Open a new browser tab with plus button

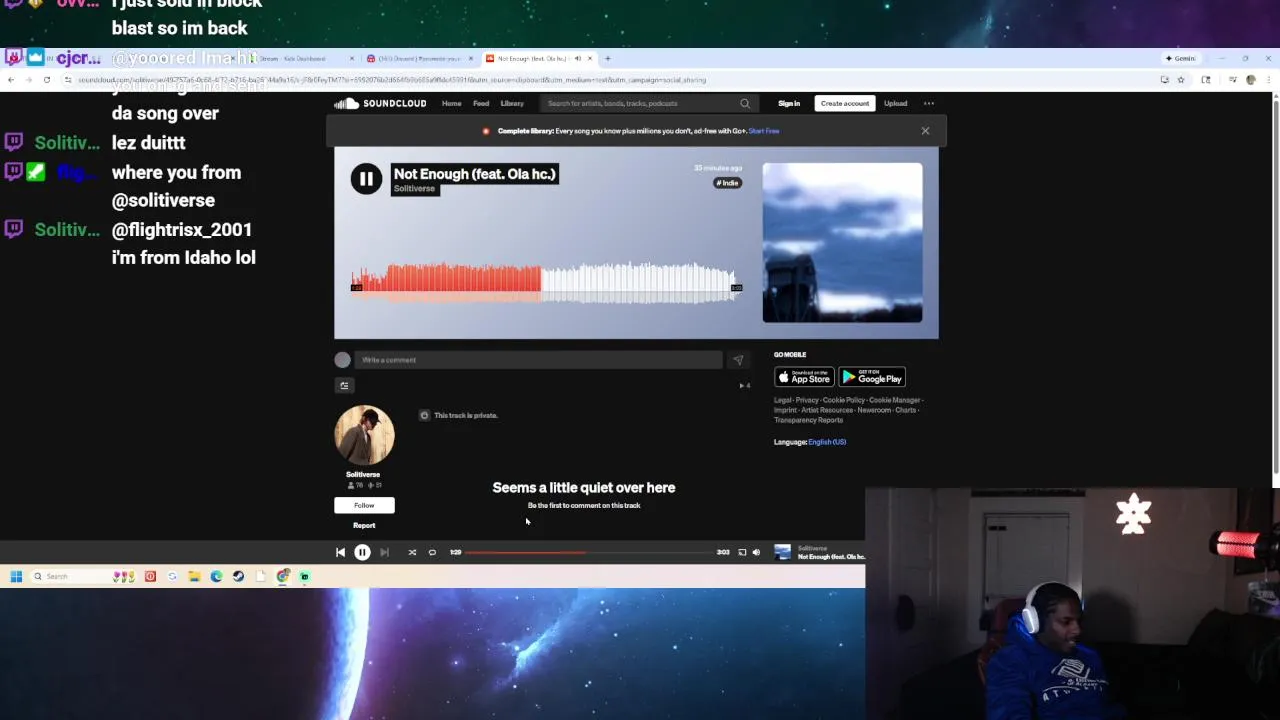607,58
